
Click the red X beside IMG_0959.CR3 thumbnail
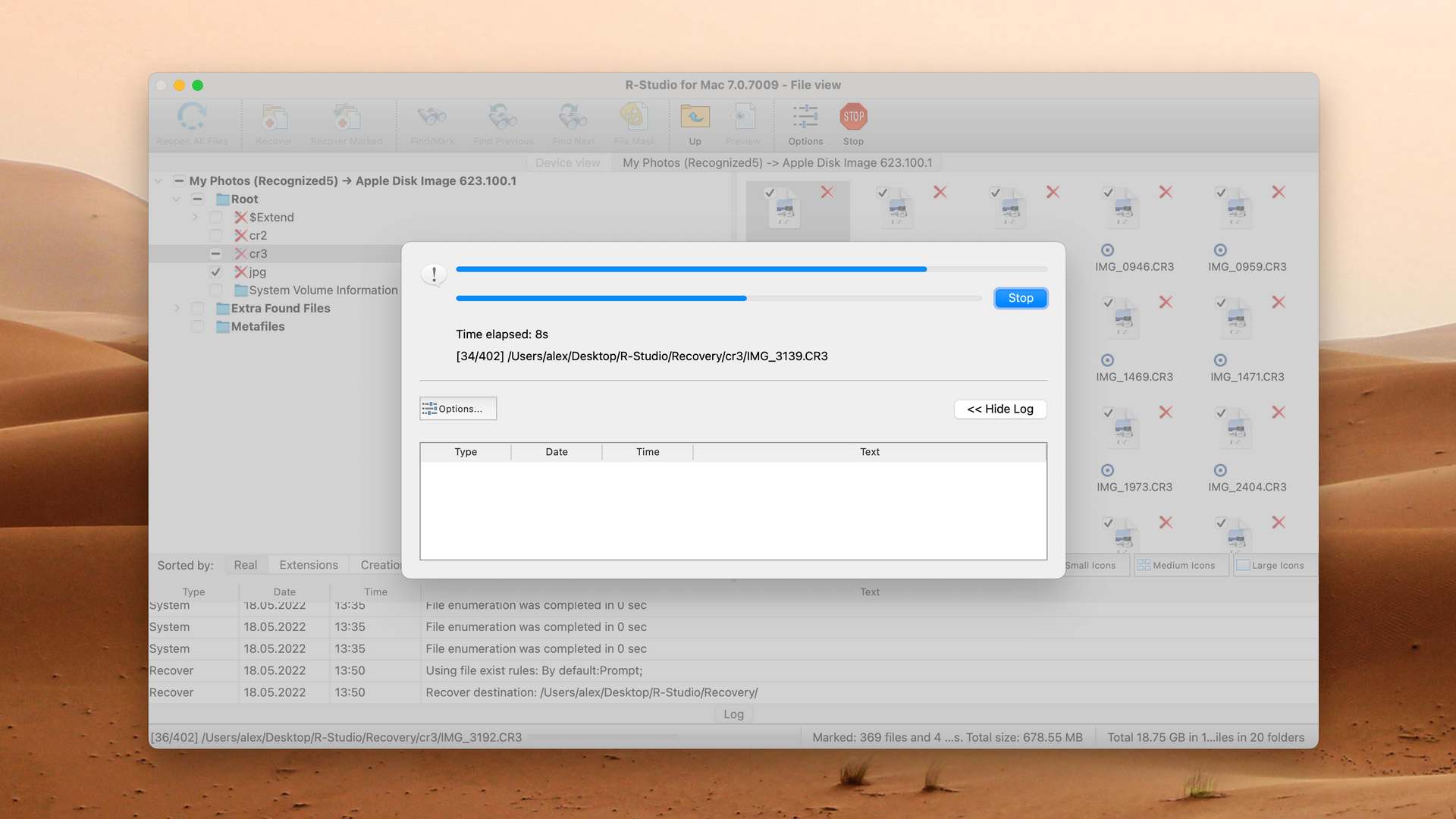1279,193
